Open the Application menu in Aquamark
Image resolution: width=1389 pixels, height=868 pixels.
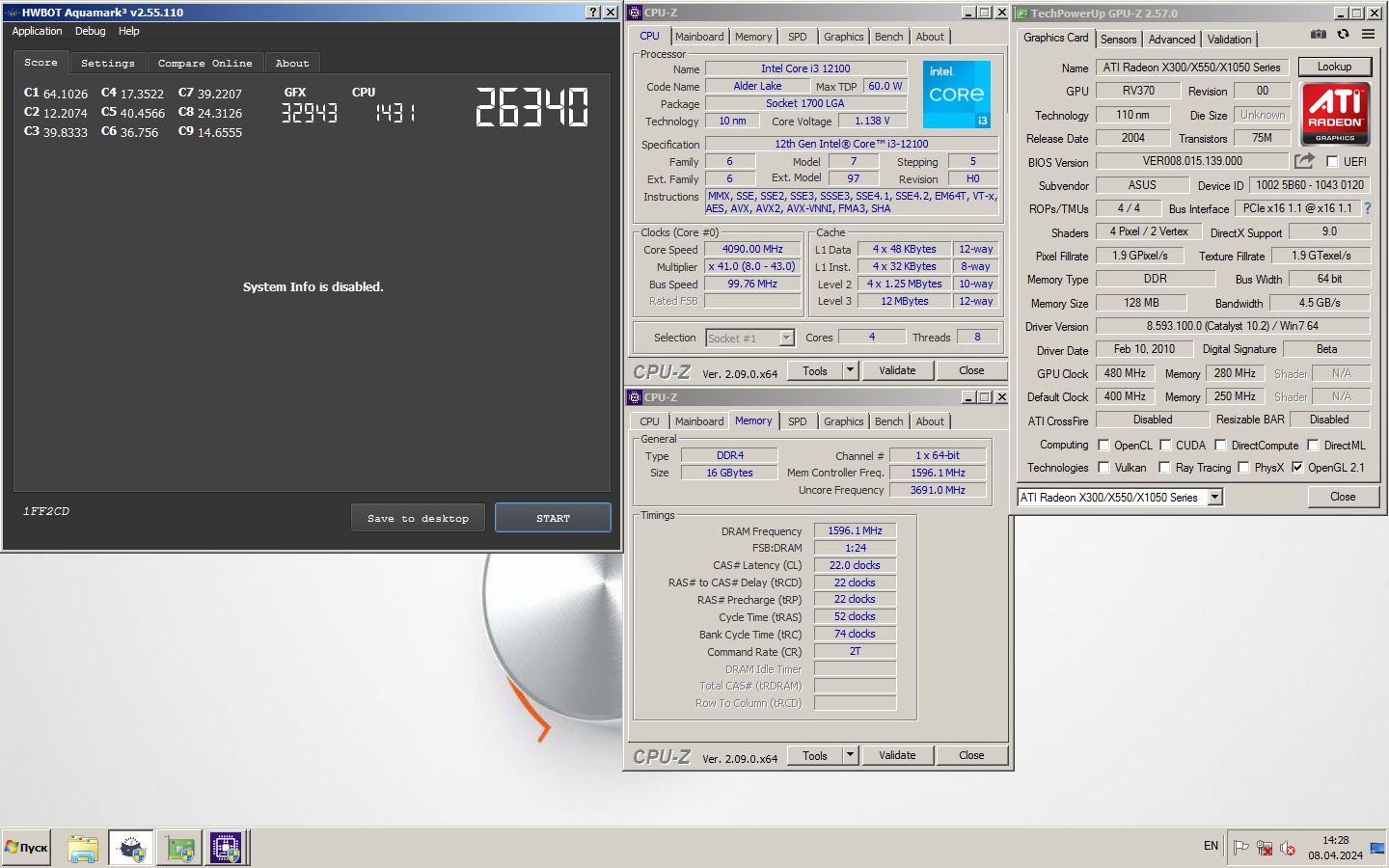click(x=37, y=31)
